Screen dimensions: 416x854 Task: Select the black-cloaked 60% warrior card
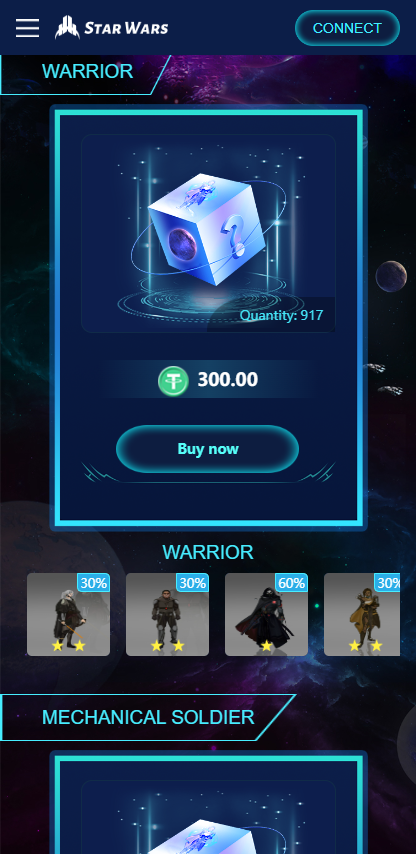[x=266, y=614]
